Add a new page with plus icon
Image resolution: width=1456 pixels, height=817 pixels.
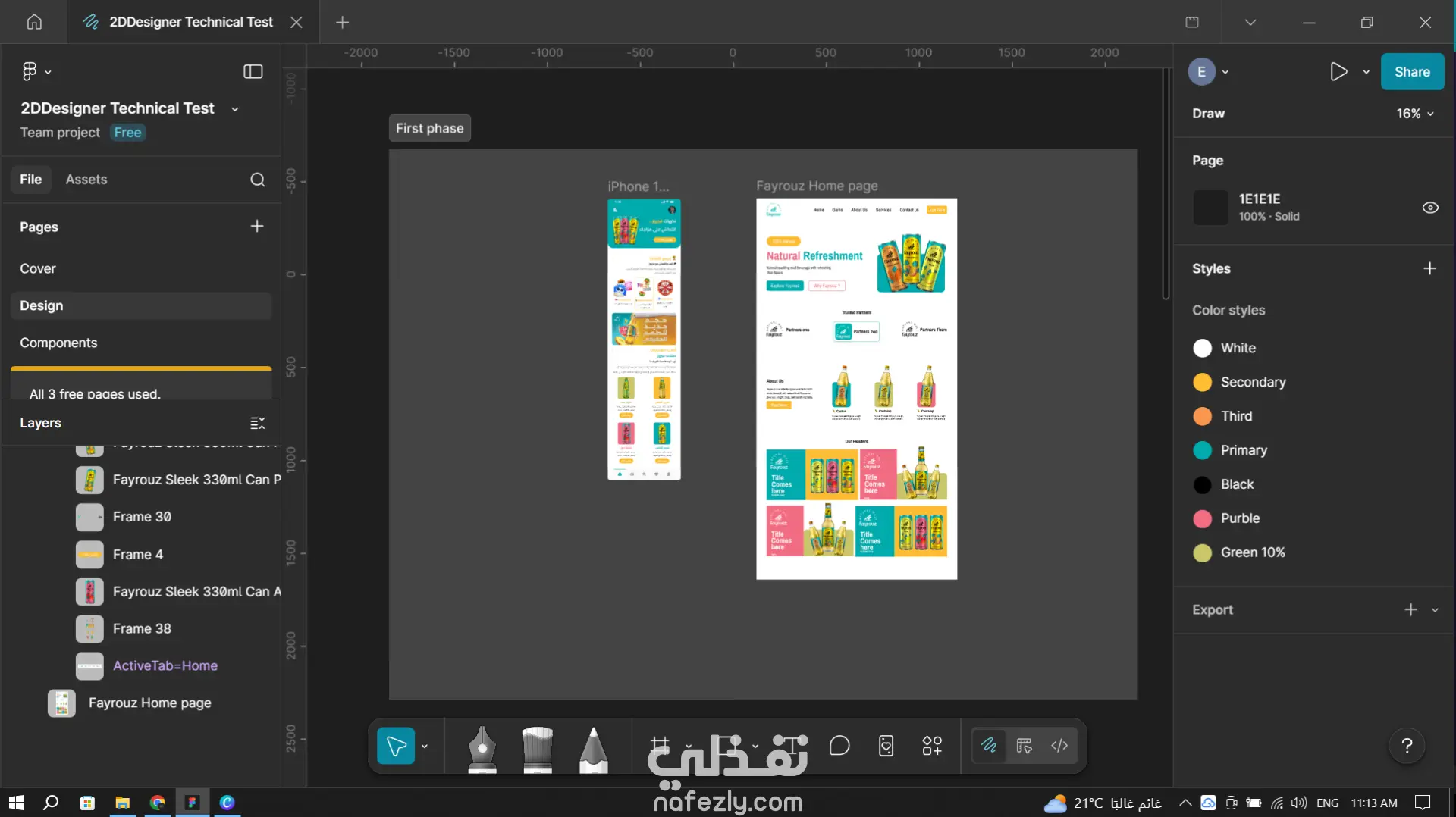(x=257, y=226)
